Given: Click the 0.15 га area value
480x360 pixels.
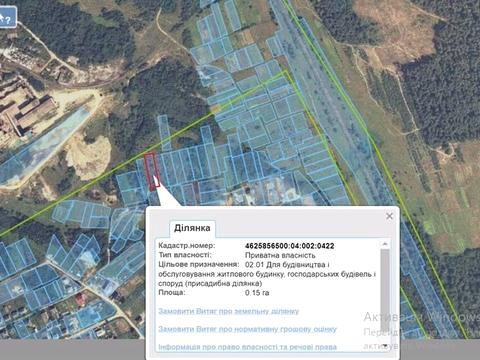Looking at the screenshot, I should [257, 293].
